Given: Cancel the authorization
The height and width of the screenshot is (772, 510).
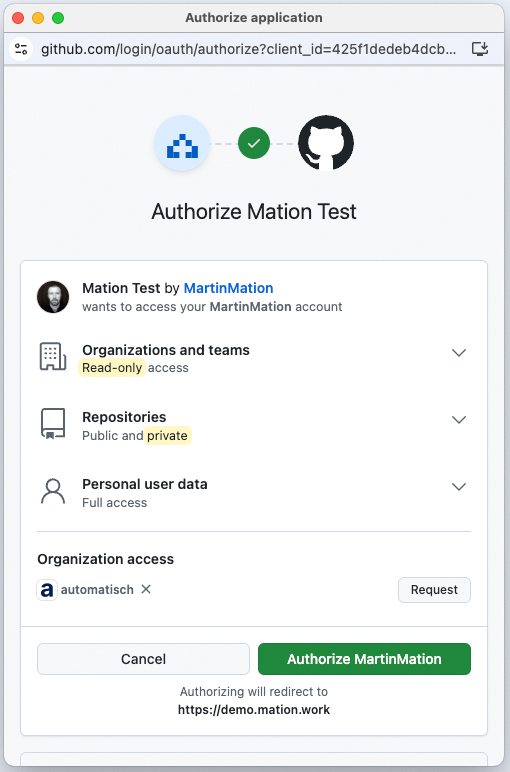Looking at the screenshot, I should pyautogui.click(x=143, y=659).
